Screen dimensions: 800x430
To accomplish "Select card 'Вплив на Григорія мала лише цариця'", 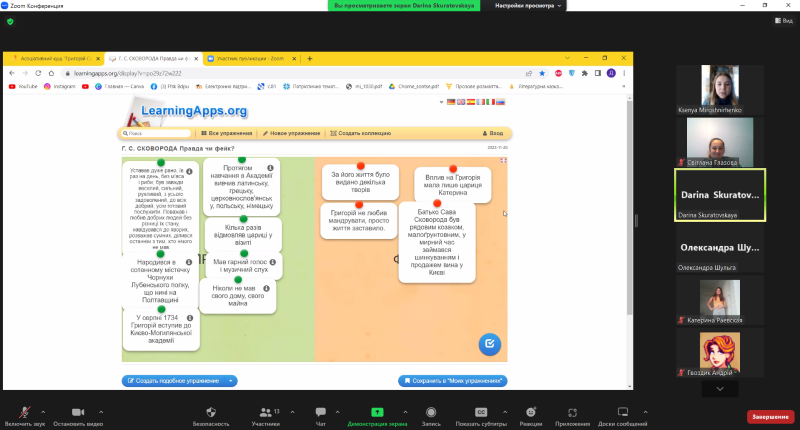I will (x=453, y=185).
